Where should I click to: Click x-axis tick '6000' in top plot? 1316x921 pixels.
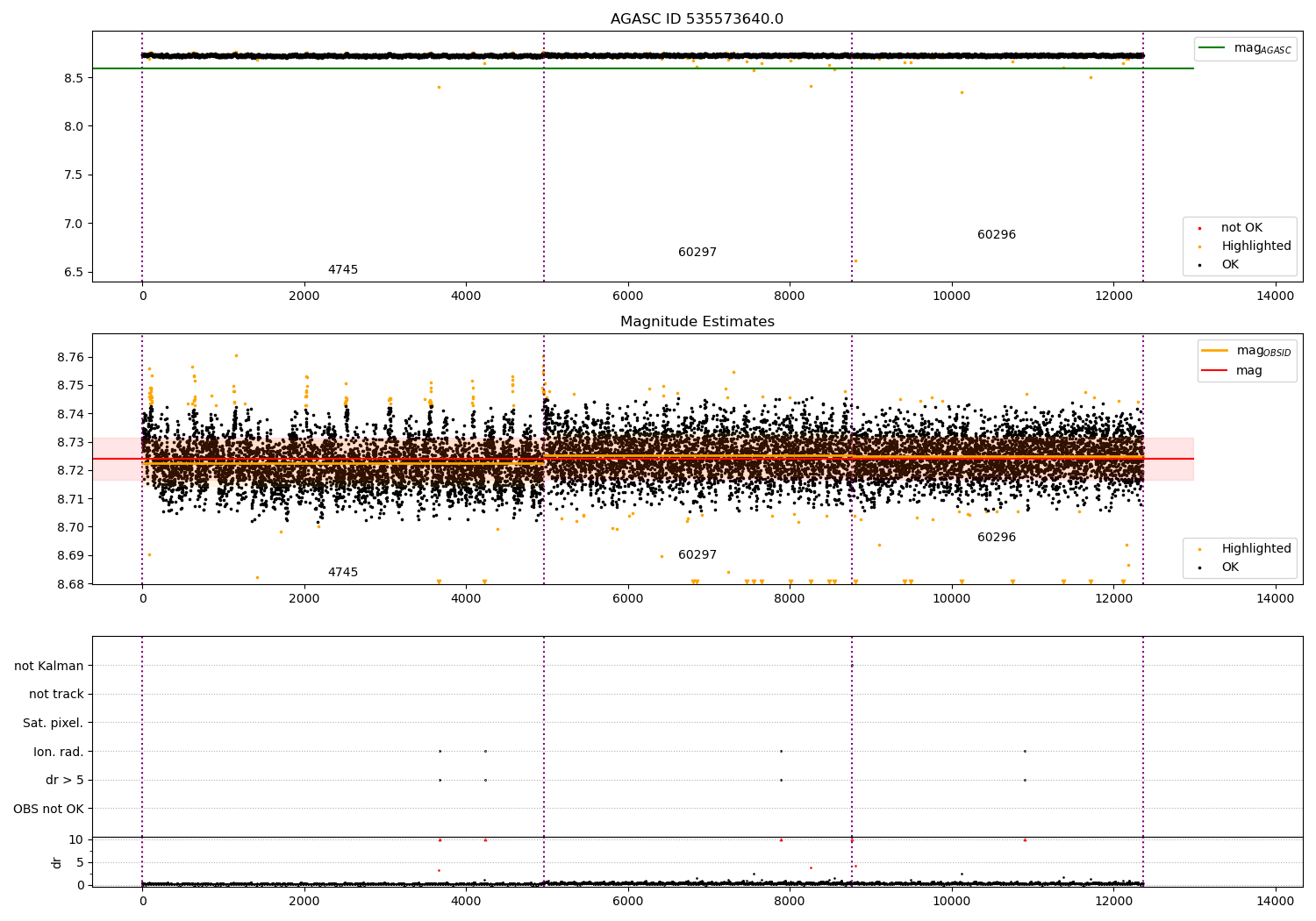pos(628,296)
